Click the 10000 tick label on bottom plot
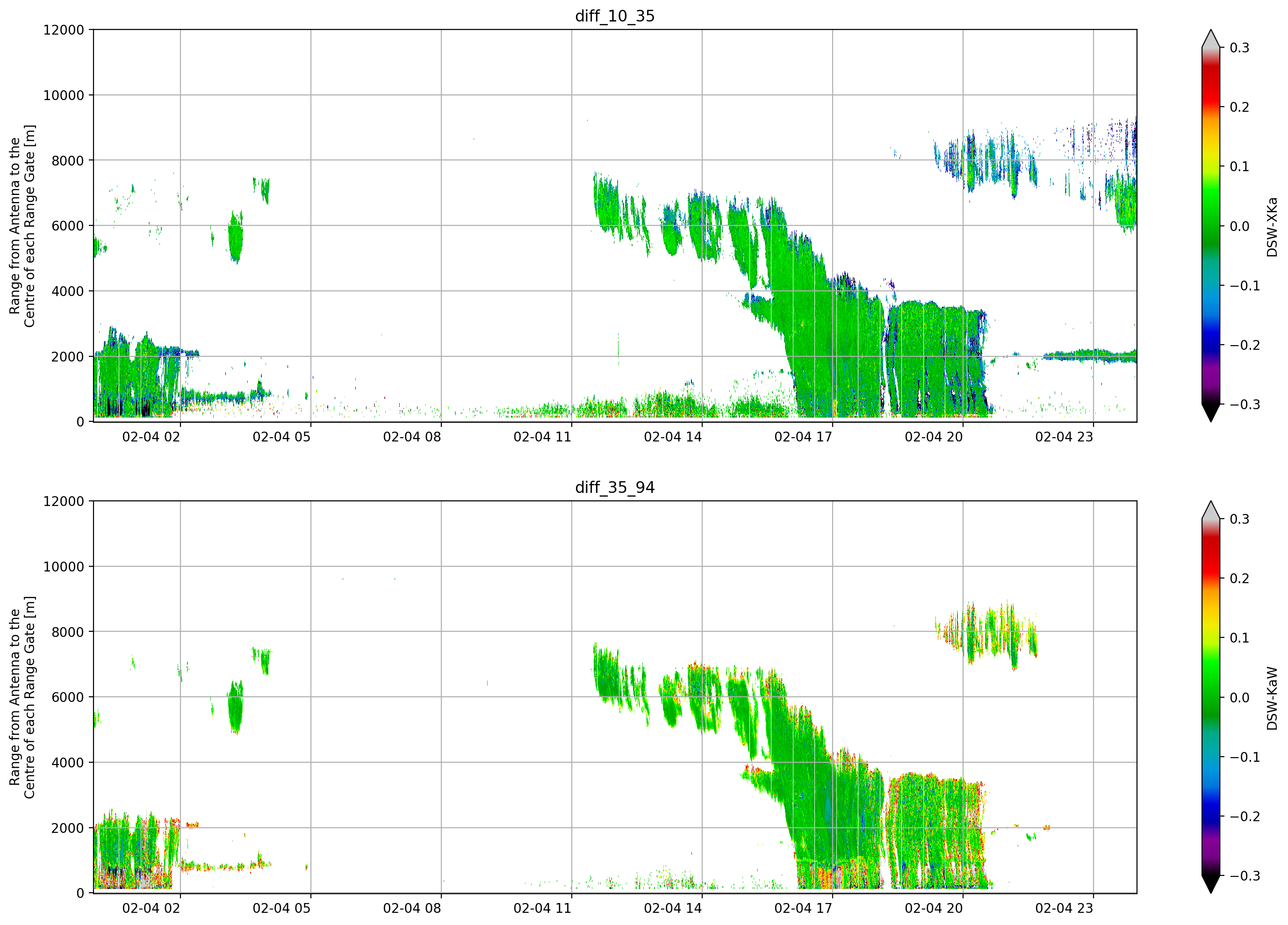 (64, 567)
